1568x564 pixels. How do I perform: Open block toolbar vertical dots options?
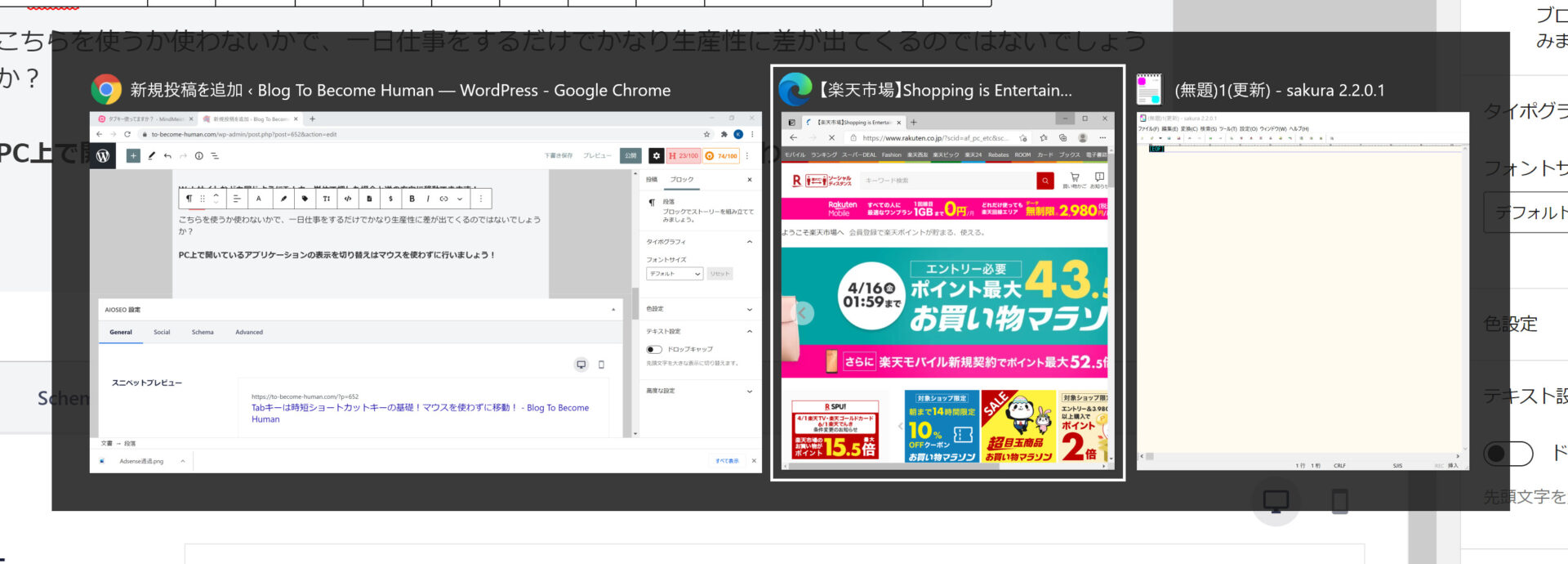481,199
